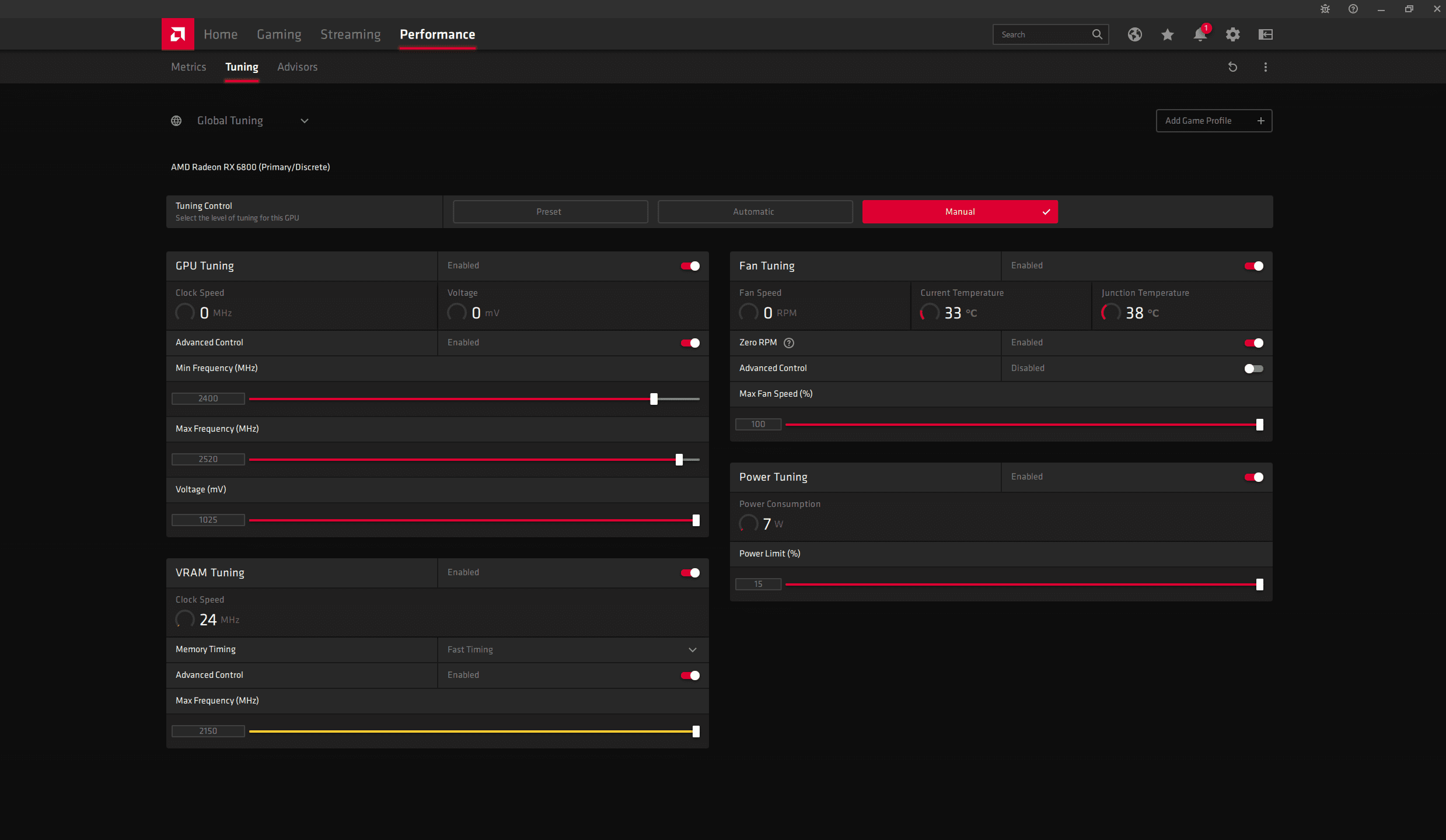Toggle GPU Tuning enabled switch
Screen dimensions: 1446x840
tap(690, 266)
